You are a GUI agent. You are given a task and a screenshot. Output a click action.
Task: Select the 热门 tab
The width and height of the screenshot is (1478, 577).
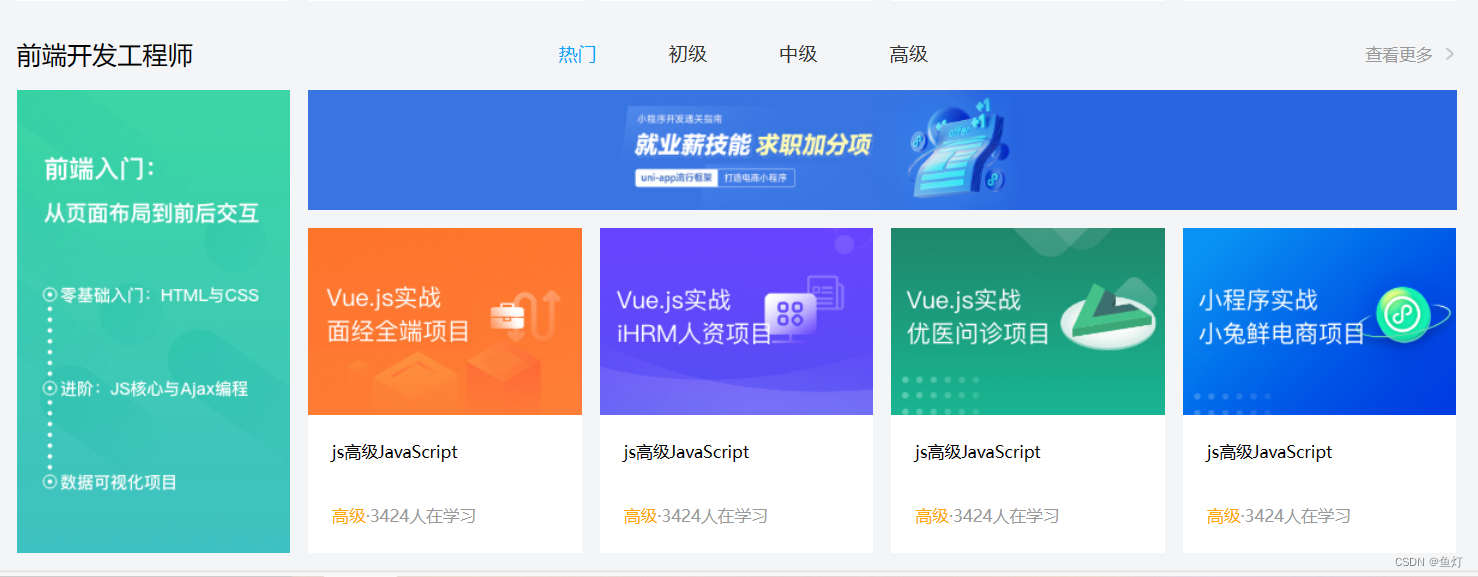(x=577, y=54)
